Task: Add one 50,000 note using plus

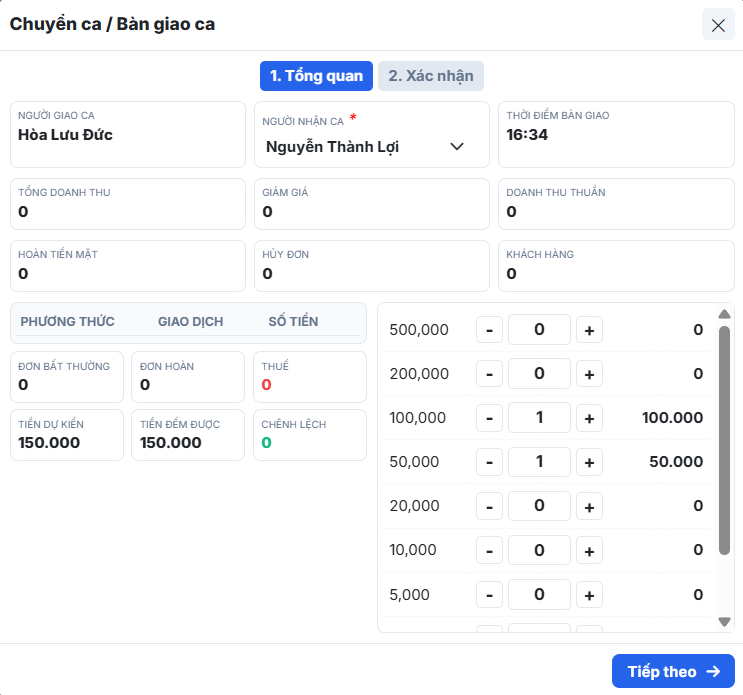Action: pyautogui.click(x=589, y=462)
